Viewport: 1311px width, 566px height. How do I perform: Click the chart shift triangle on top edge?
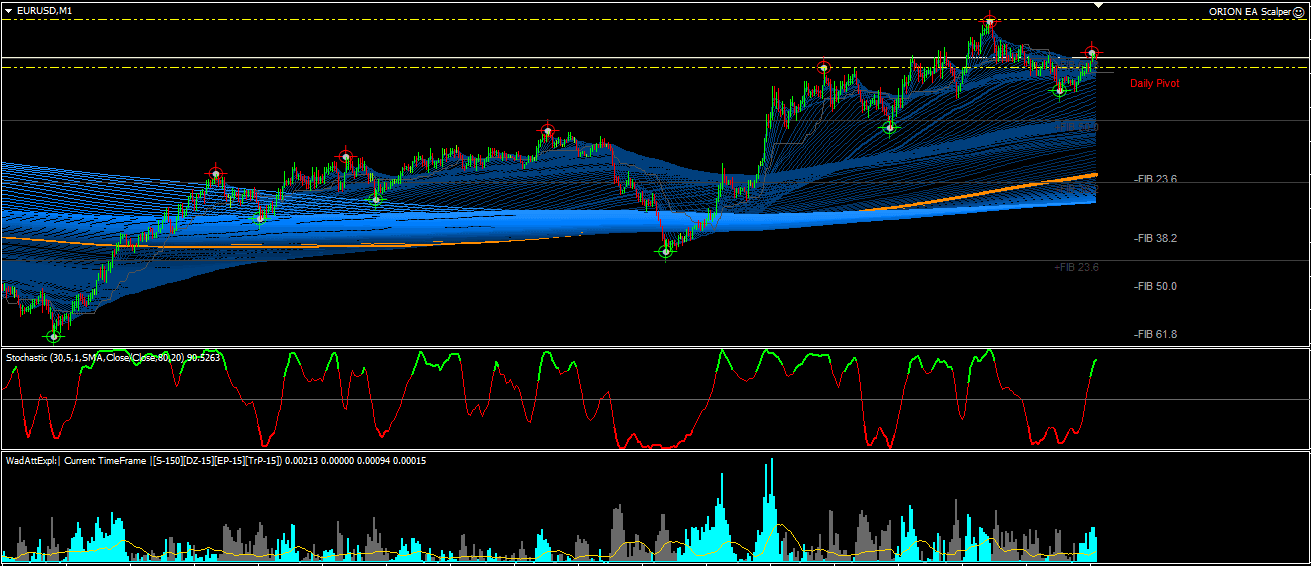pos(1099,6)
